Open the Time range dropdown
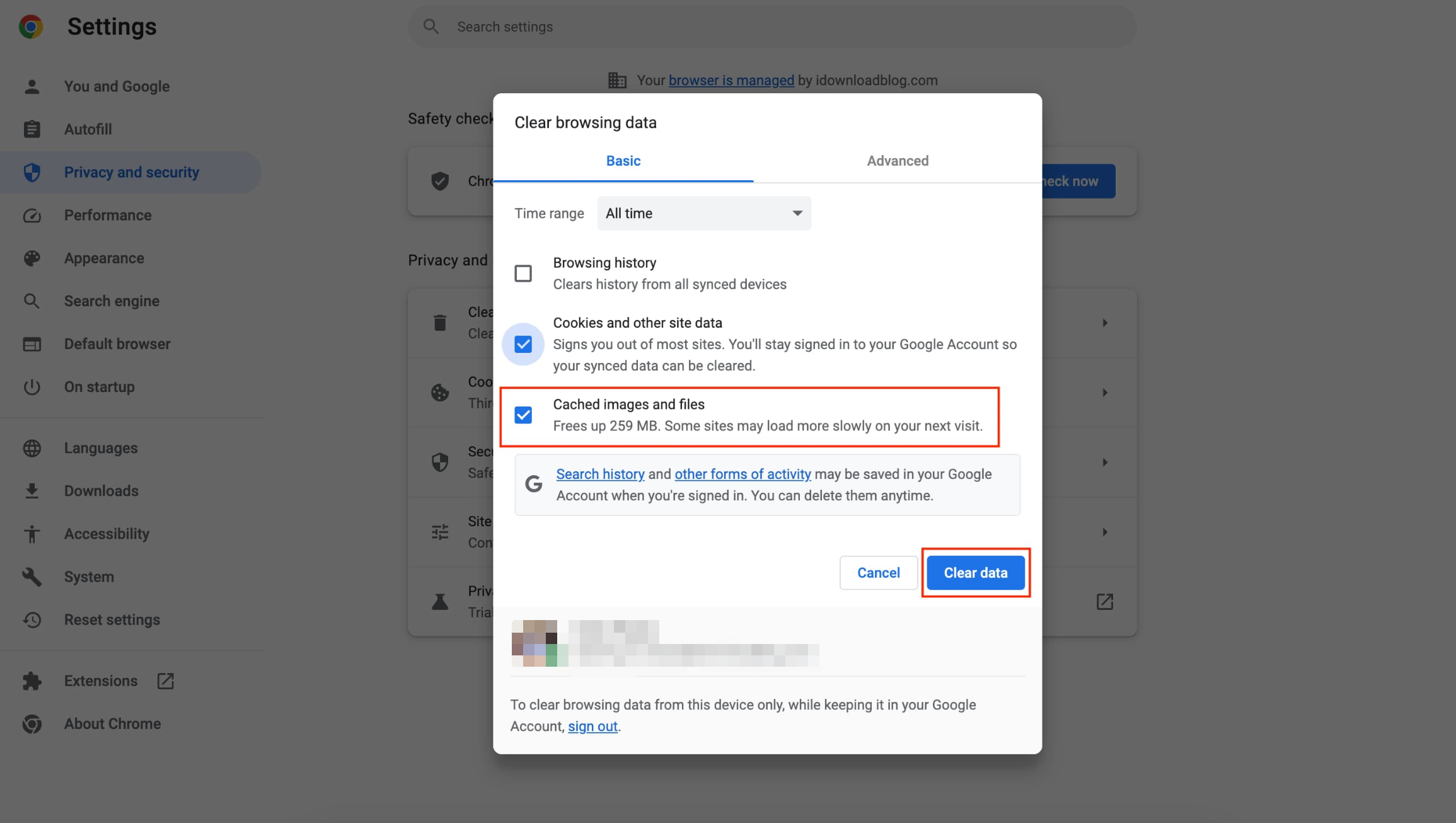 pyautogui.click(x=703, y=213)
